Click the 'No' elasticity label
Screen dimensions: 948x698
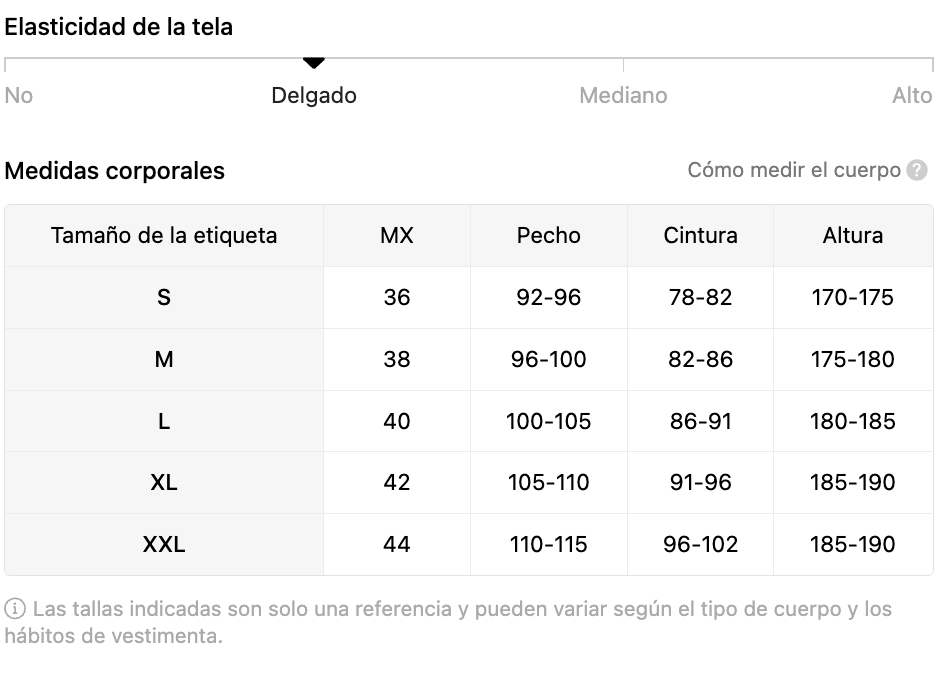[x=19, y=96]
